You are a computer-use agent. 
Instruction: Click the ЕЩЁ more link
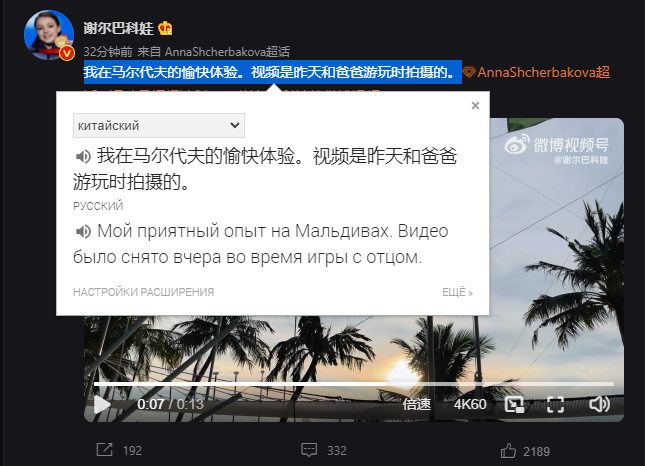click(x=457, y=292)
